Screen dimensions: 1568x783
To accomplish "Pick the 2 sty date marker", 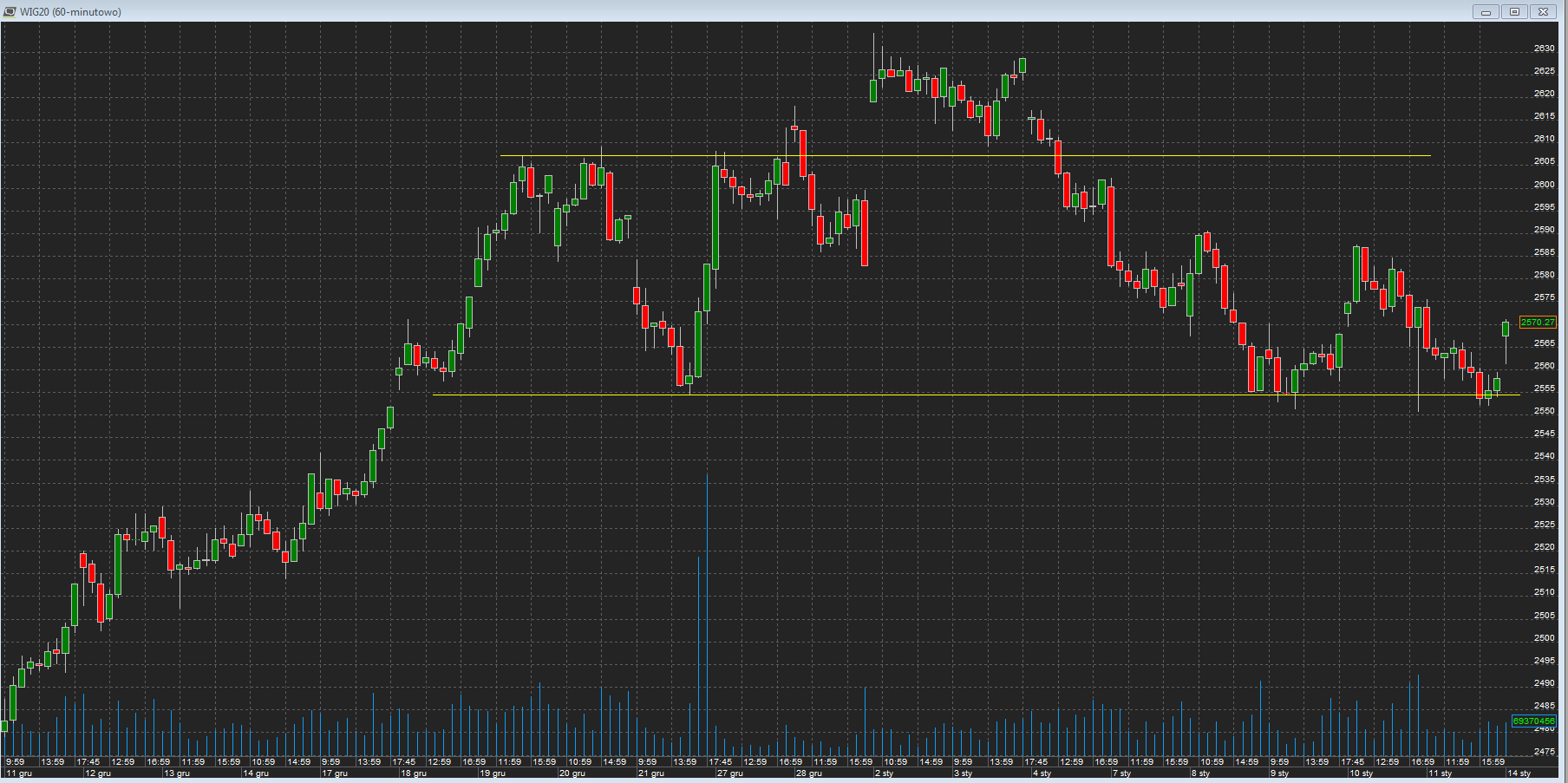I will (x=884, y=773).
